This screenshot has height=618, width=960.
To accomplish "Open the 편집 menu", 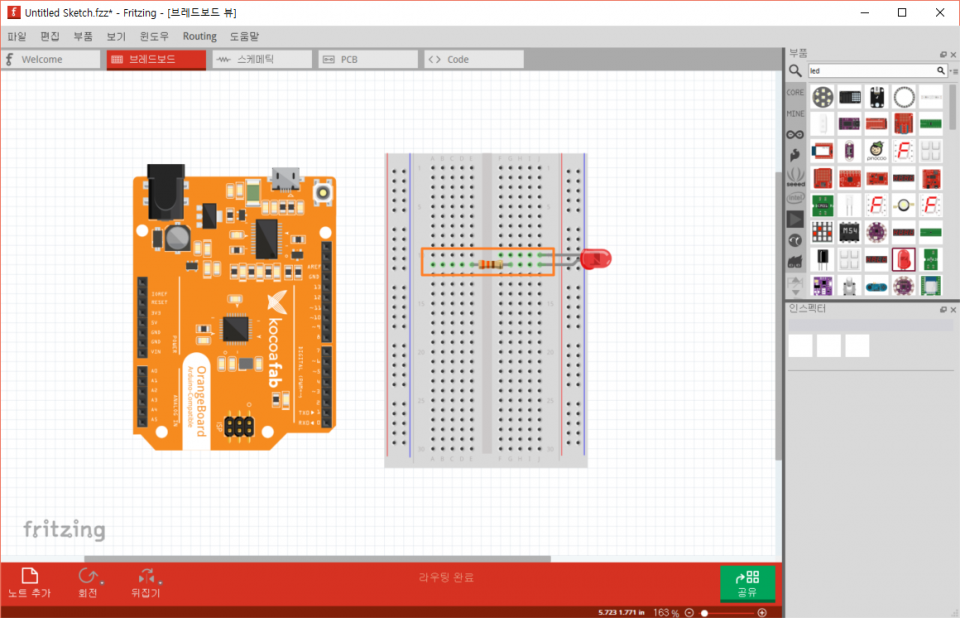I will click(50, 36).
